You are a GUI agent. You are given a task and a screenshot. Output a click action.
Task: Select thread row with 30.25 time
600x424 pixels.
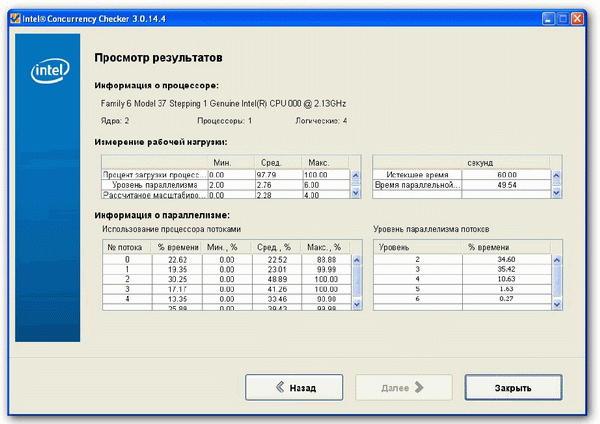pyautogui.click(x=227, y=279)
